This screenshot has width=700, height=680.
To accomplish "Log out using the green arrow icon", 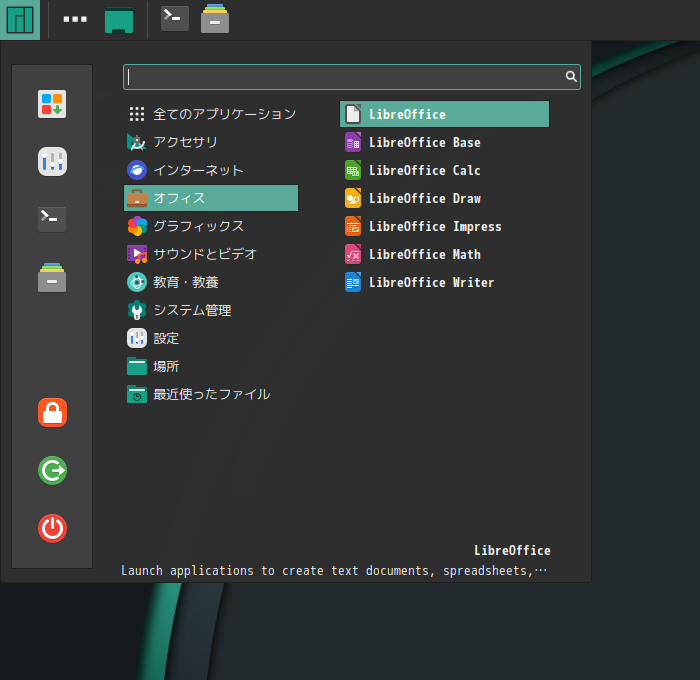I will 52,471.
